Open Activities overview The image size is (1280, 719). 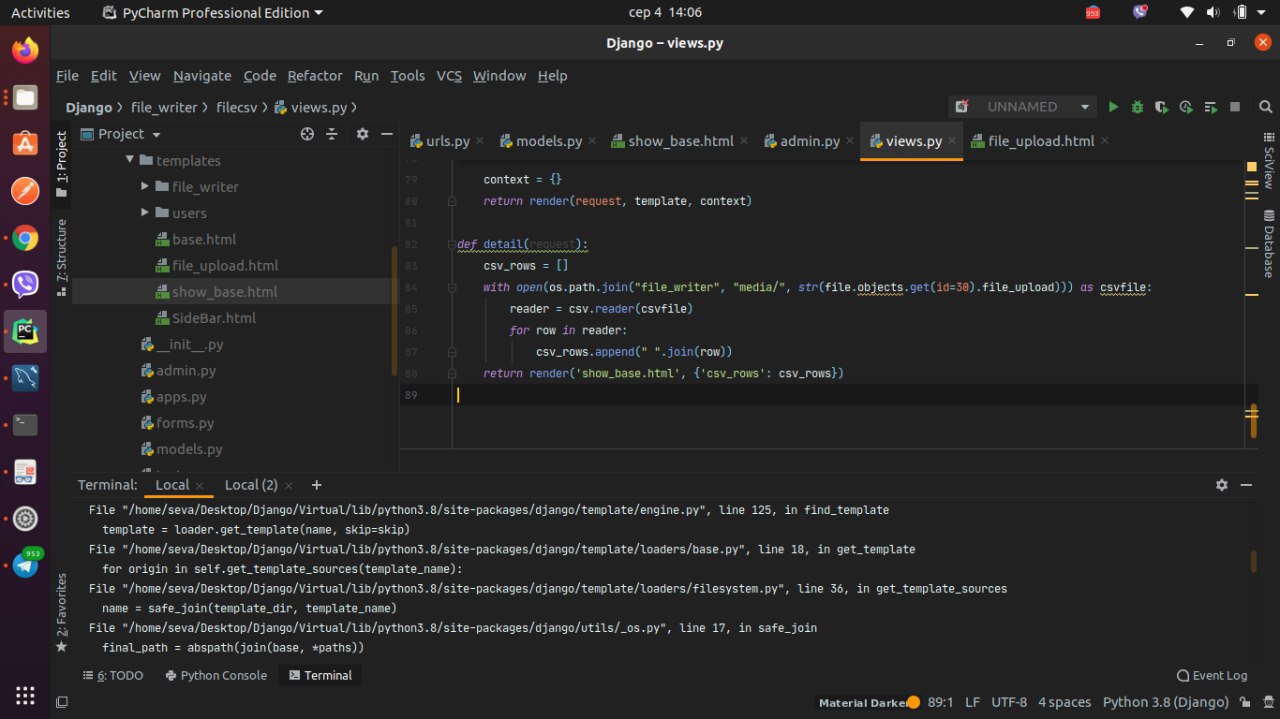[x=40, y=13]
